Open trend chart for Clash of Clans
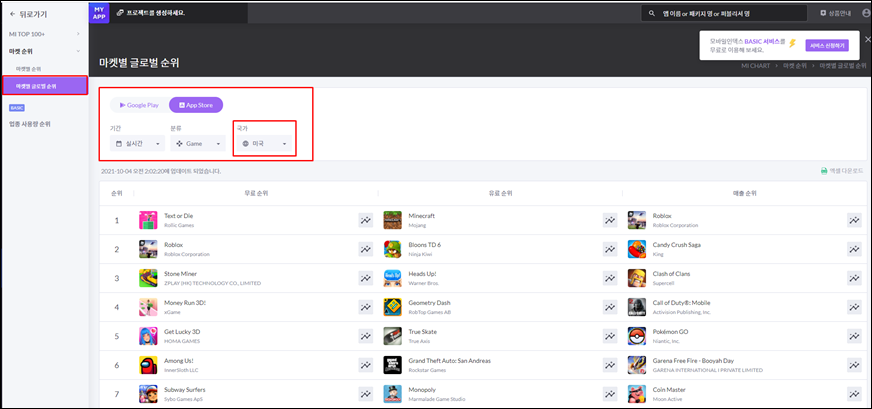Screen dimensions: 872x409 (854, 278)
